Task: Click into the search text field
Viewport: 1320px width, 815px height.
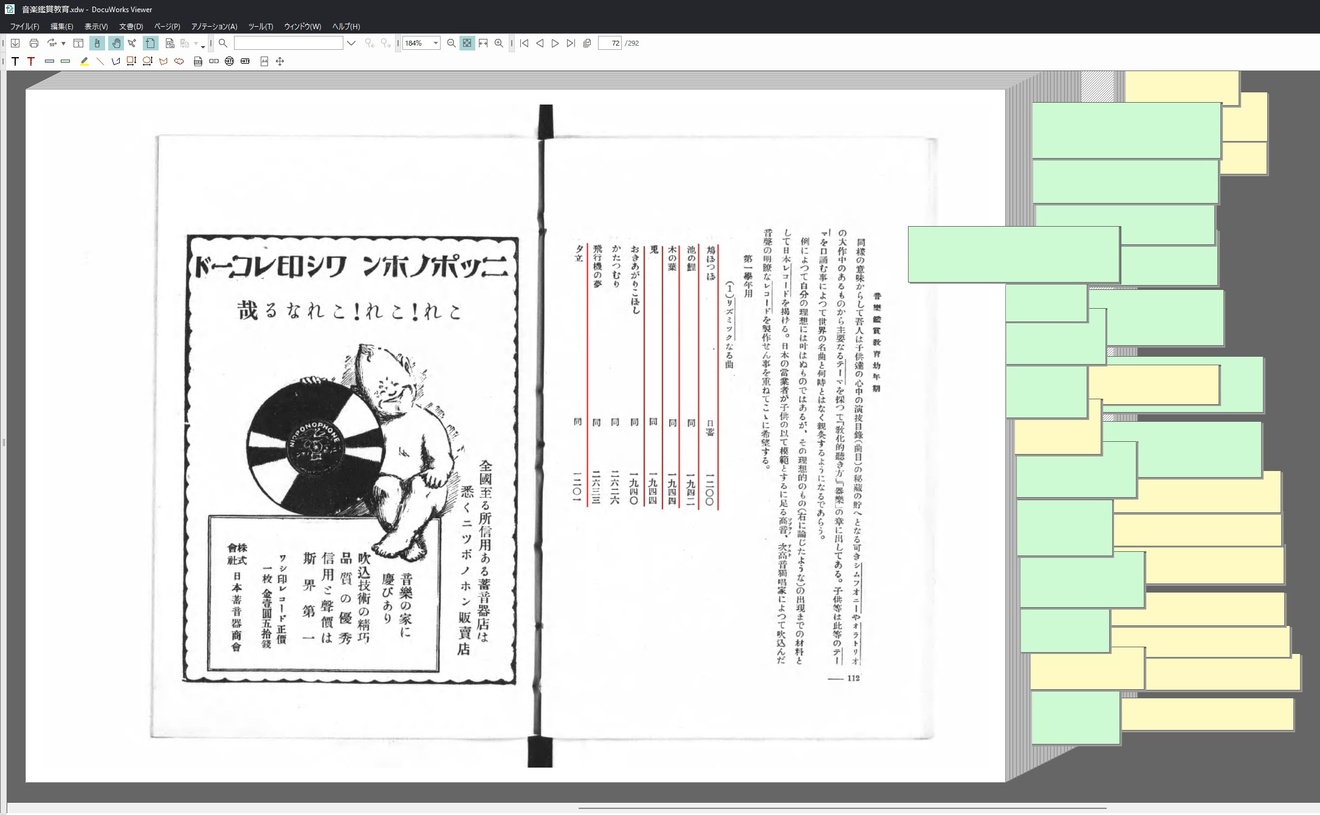Action: click(288, 43)
